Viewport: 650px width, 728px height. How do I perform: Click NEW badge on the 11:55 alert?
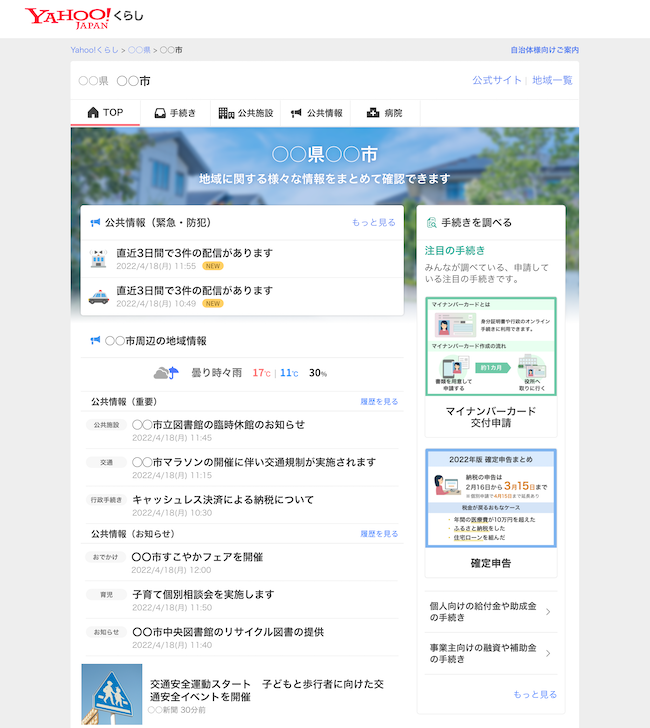pyautogui.click(x=213, y=266)
